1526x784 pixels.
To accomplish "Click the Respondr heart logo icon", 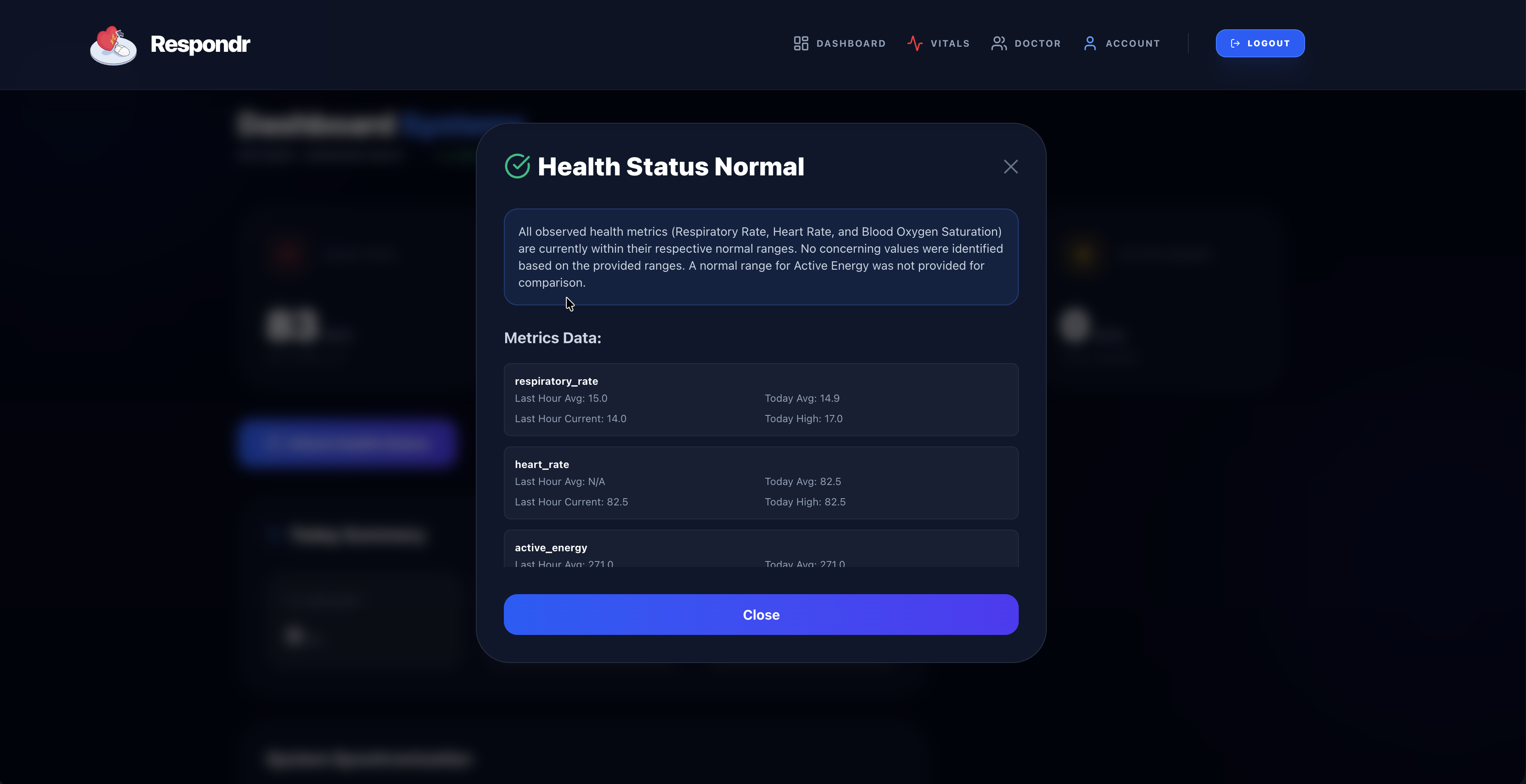I will (113, 45).
